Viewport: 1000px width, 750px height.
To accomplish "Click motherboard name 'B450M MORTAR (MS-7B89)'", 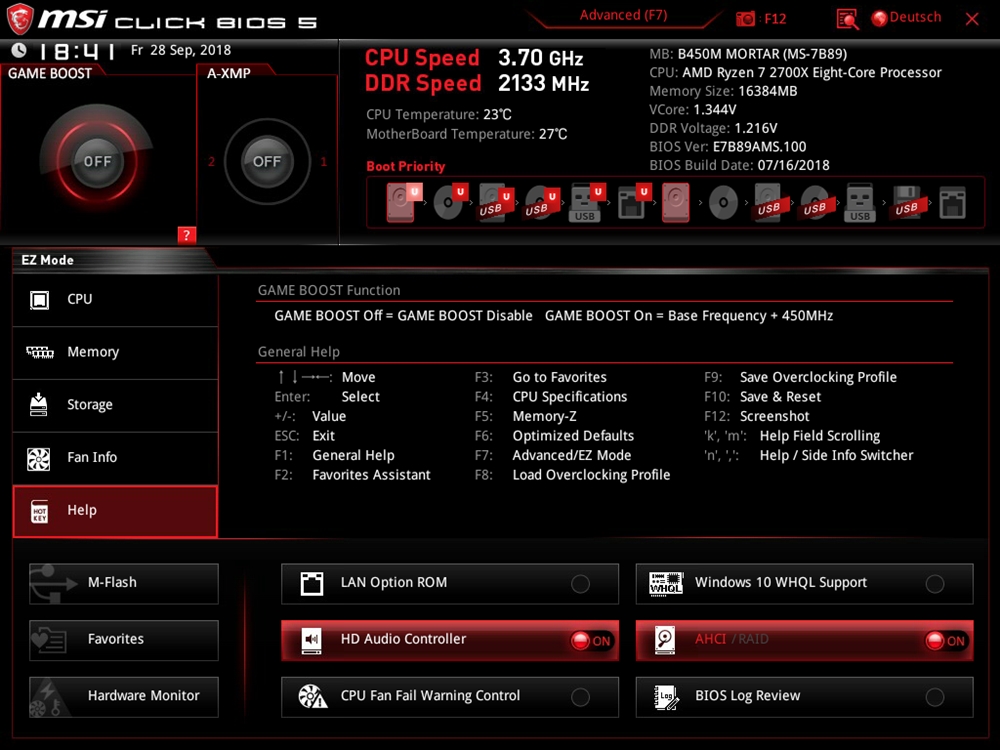I will pos(762,54).
